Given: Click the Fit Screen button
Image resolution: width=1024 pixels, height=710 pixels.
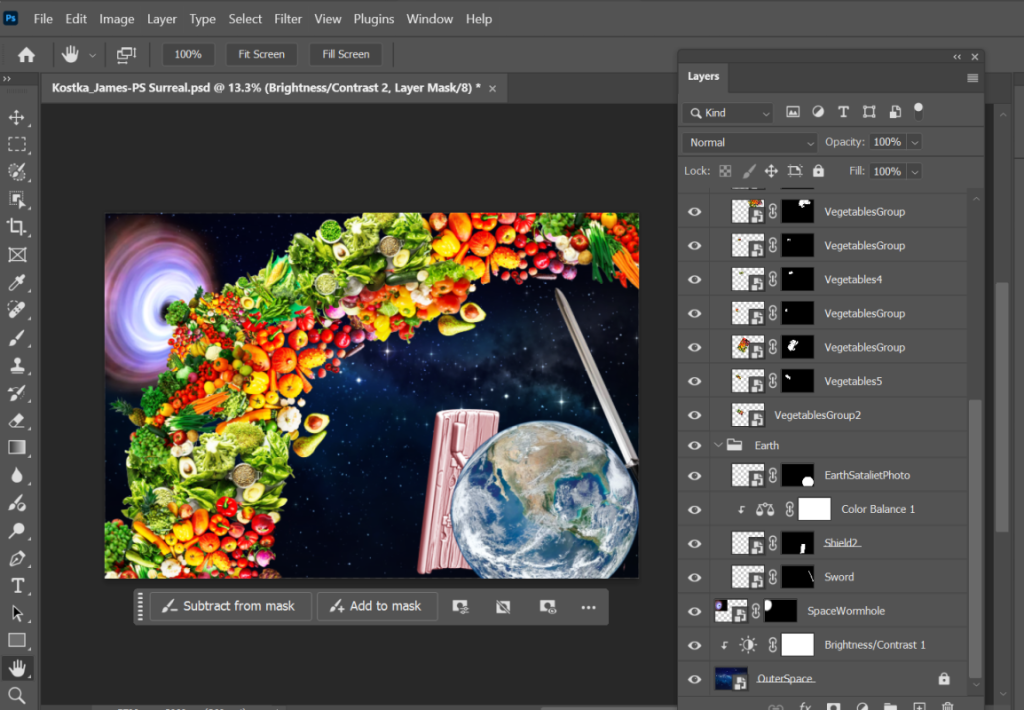Looking at the screenshot, I should [261, 54].
